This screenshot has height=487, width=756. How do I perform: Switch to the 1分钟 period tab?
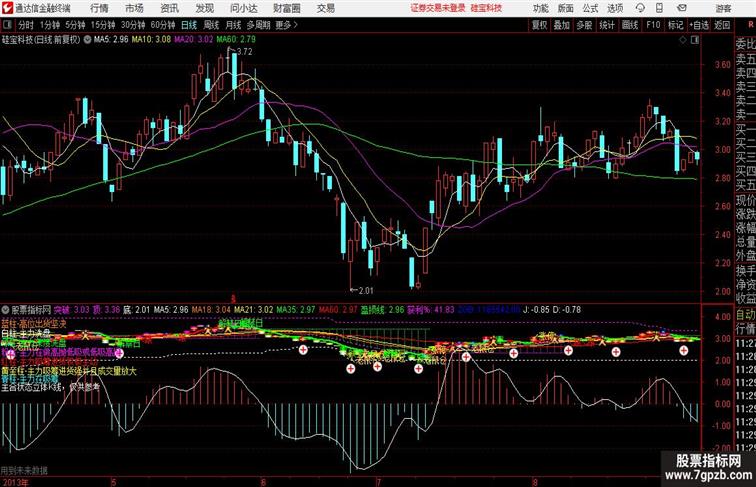click(50, 25)
